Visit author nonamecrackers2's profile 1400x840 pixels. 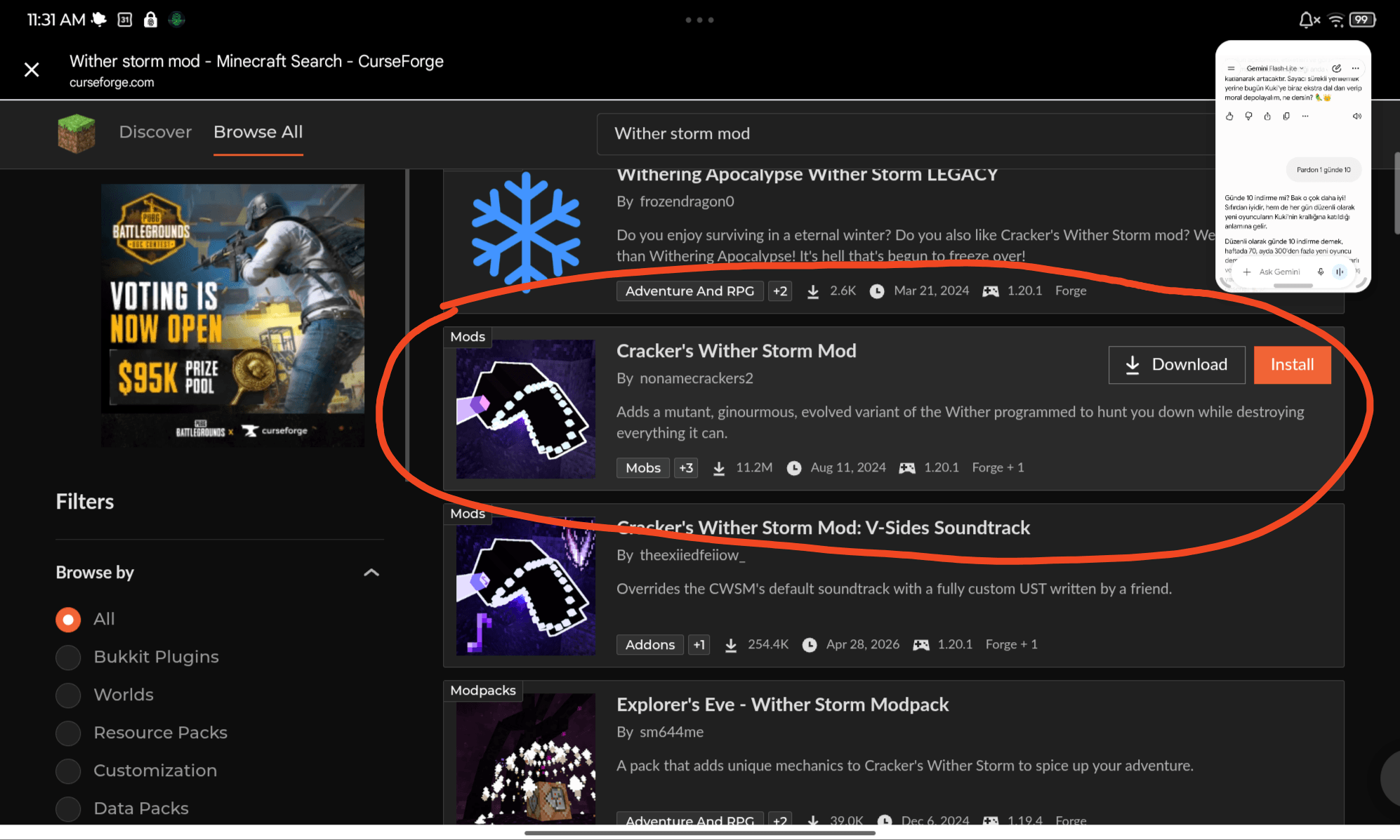tap(696, 378)
